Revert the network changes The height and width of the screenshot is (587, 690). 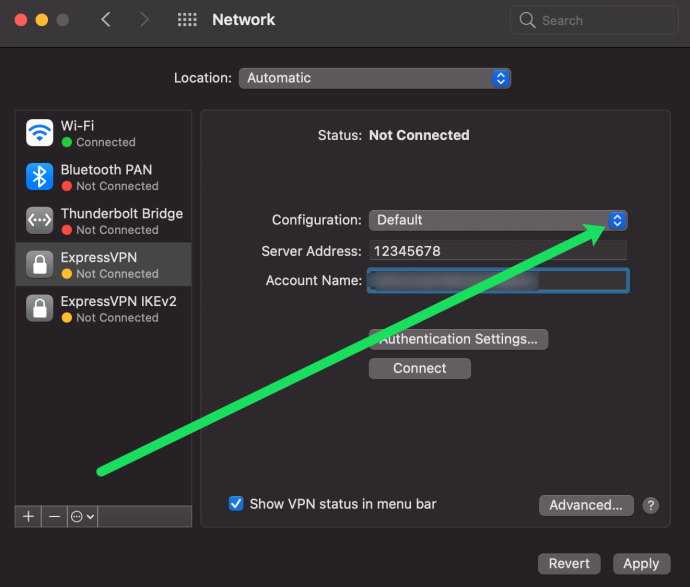[x=569, y=564]
